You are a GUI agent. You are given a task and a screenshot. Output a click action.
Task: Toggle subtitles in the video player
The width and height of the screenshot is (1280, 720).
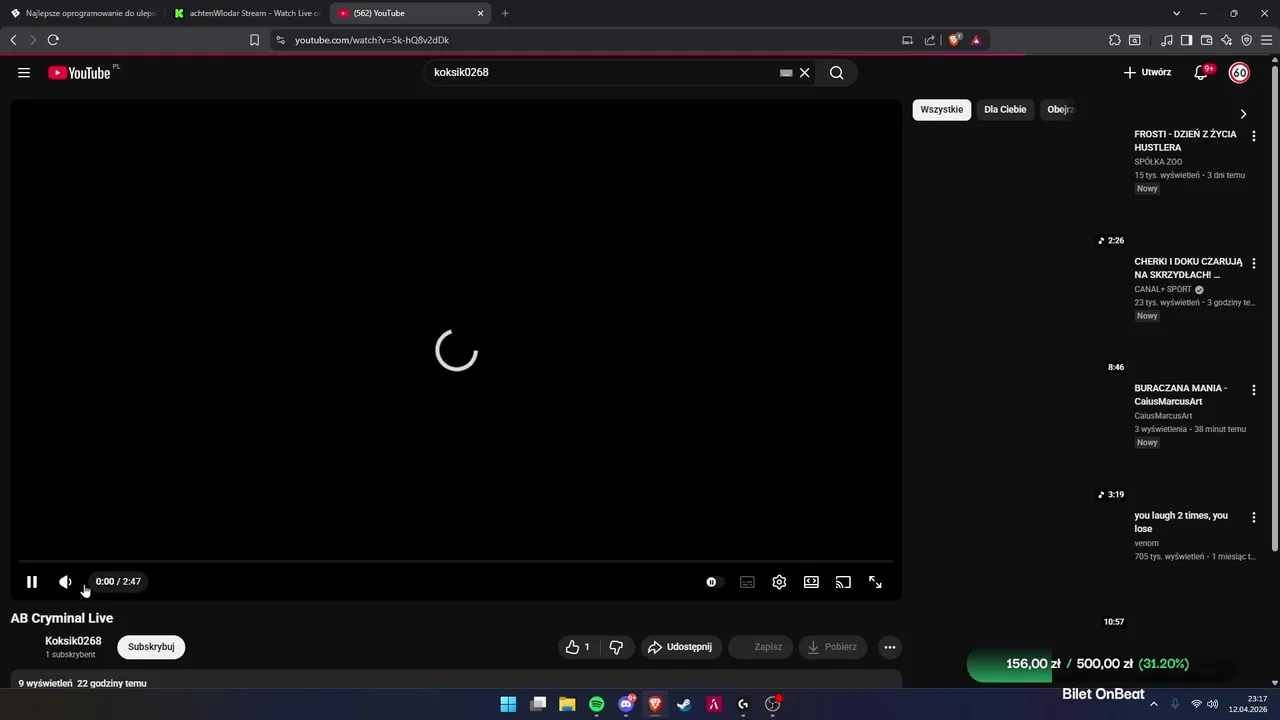click(x=747, y=582)
